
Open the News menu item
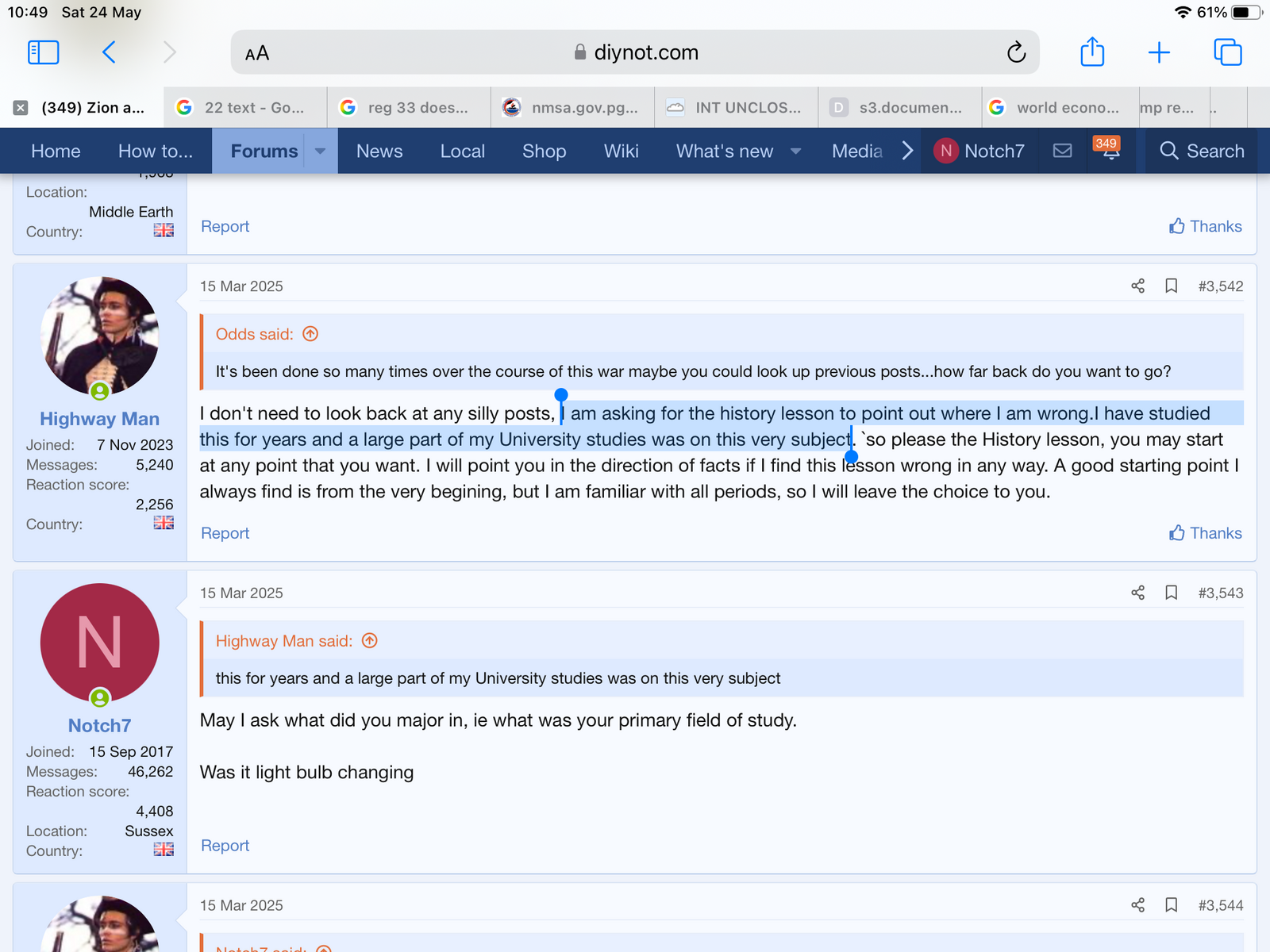tap(379, 151)
